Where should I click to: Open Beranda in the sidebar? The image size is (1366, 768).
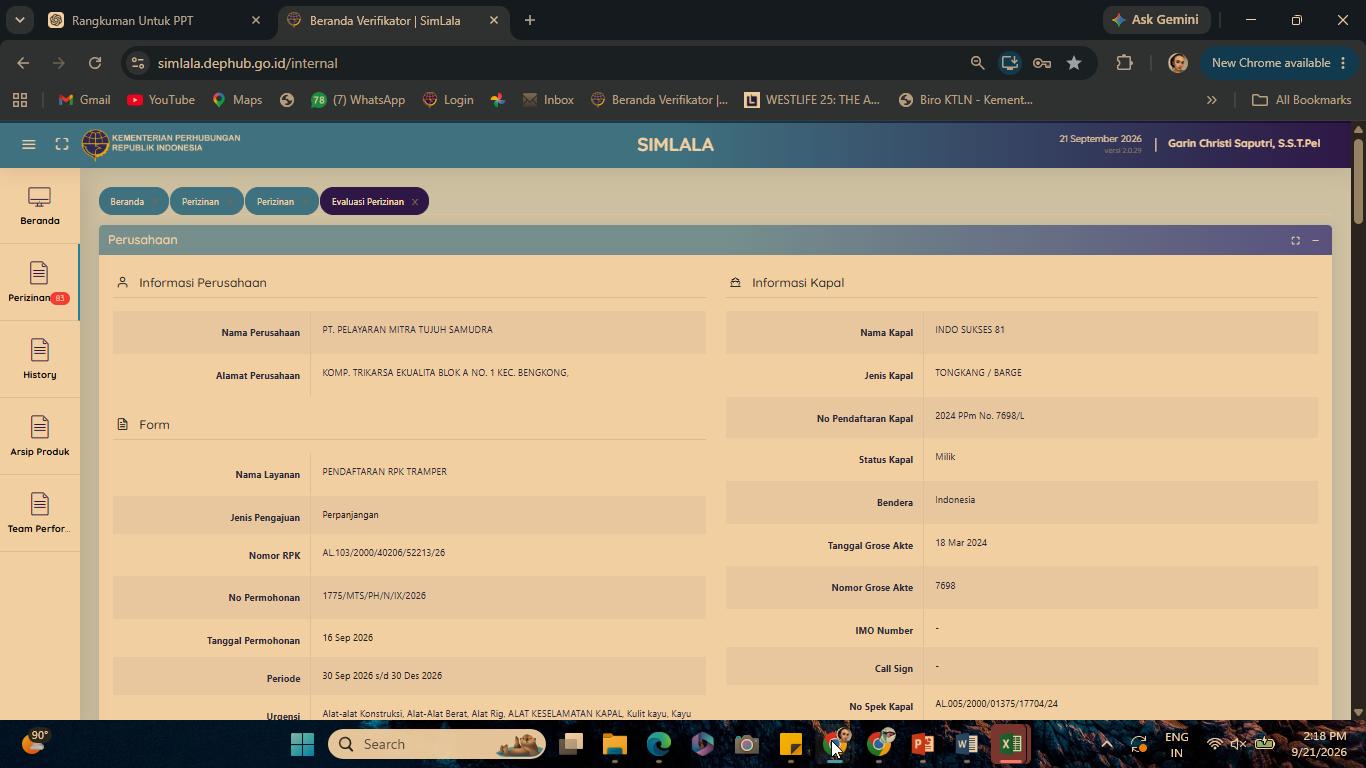(x=40, y=206)
